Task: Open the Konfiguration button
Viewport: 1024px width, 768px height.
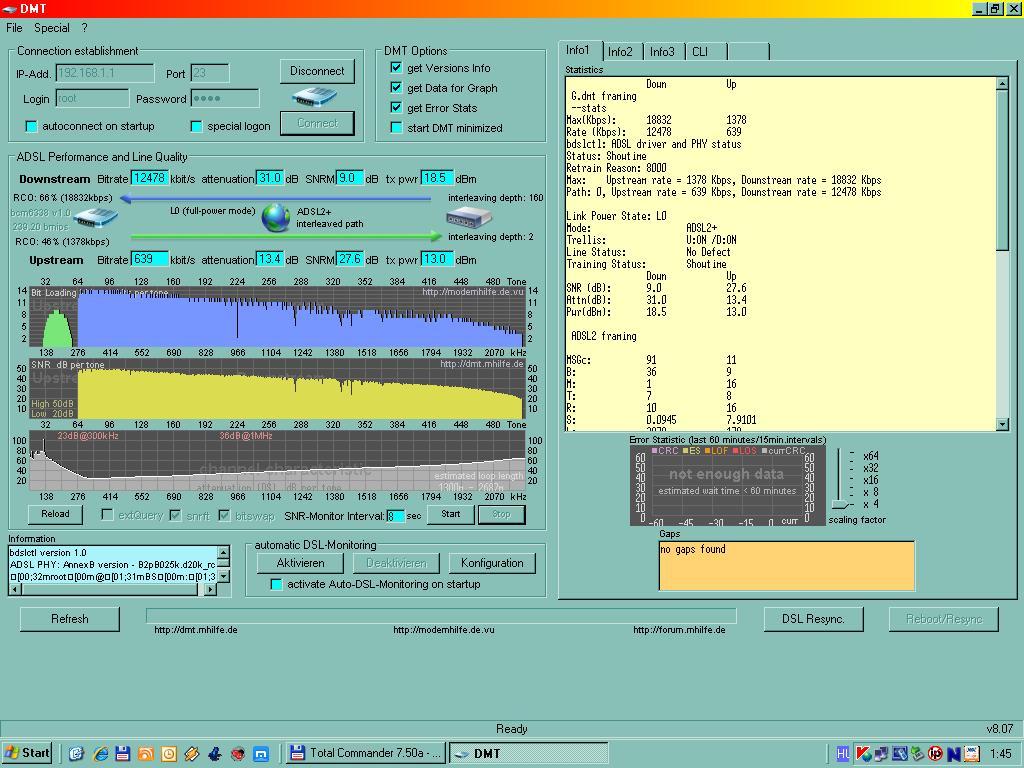Action: click(492, 563)
